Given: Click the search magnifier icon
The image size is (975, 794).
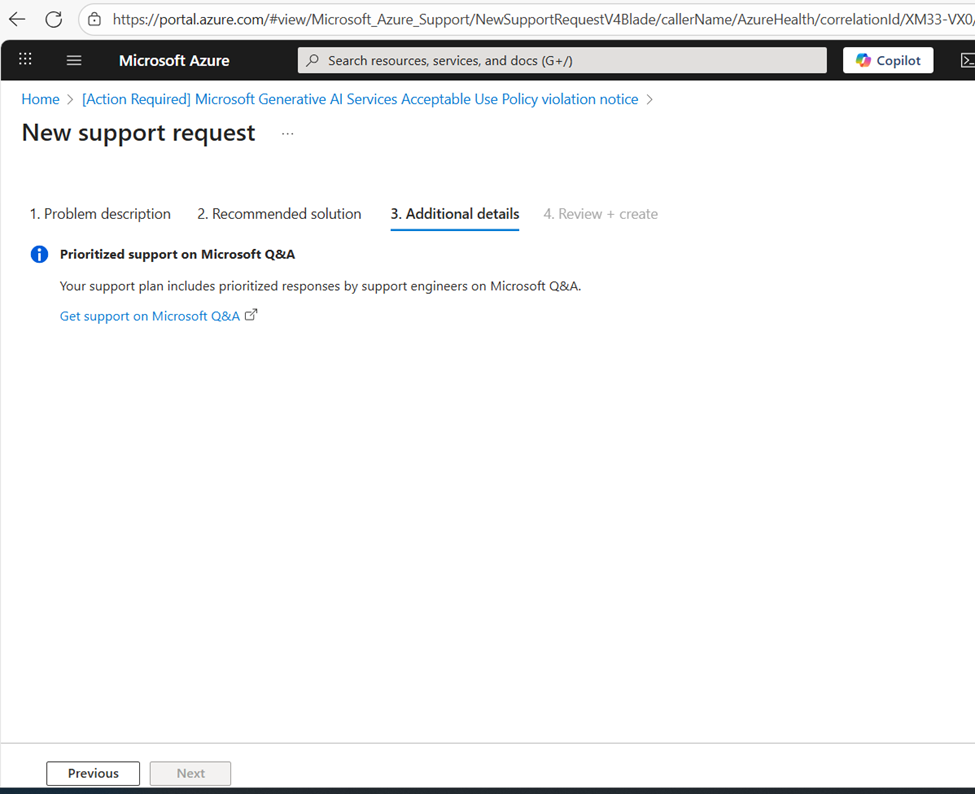Looking at the screenshot, I should click(313, 60).
